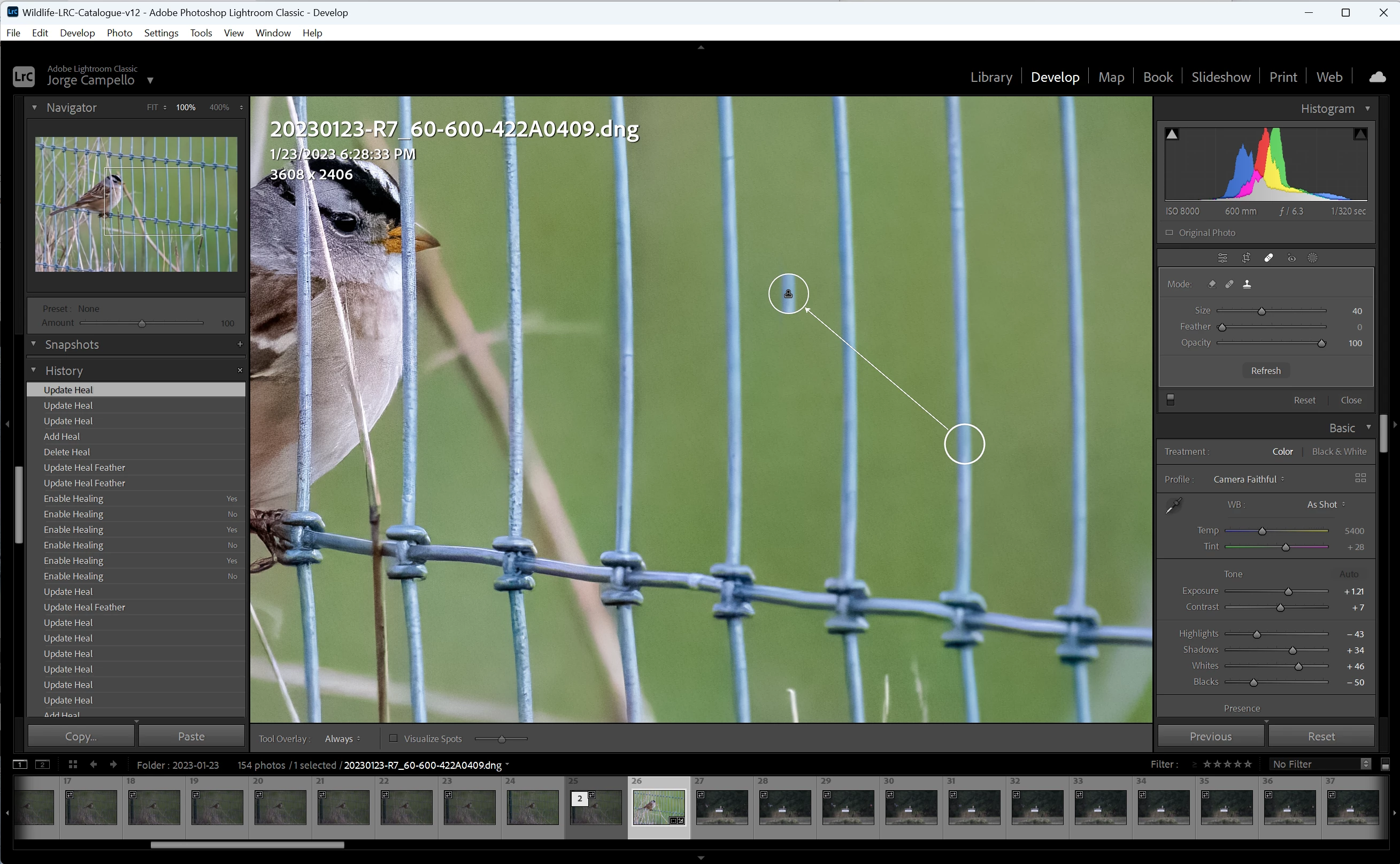Image resolution: width=1400 pixels, height=864 pixels.
Task: Click the white balance eyedropper tool
Action: click(1174, 506)
